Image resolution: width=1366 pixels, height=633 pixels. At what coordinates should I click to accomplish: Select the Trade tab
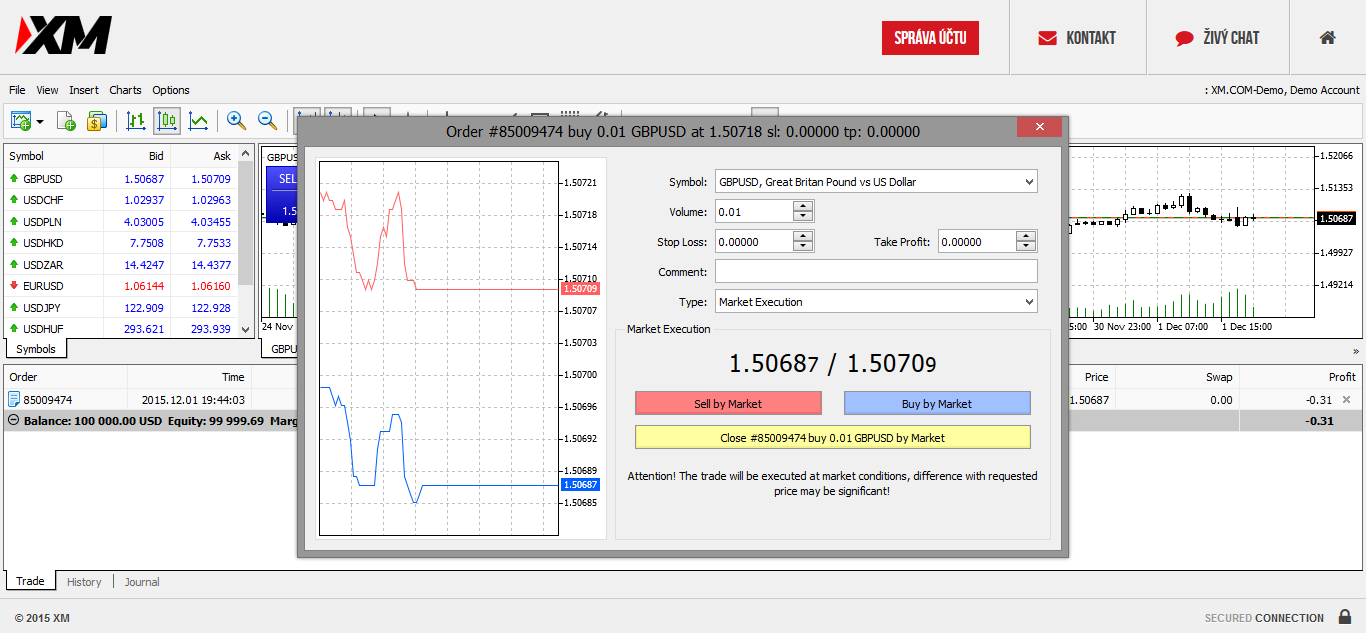pos(30,581)
